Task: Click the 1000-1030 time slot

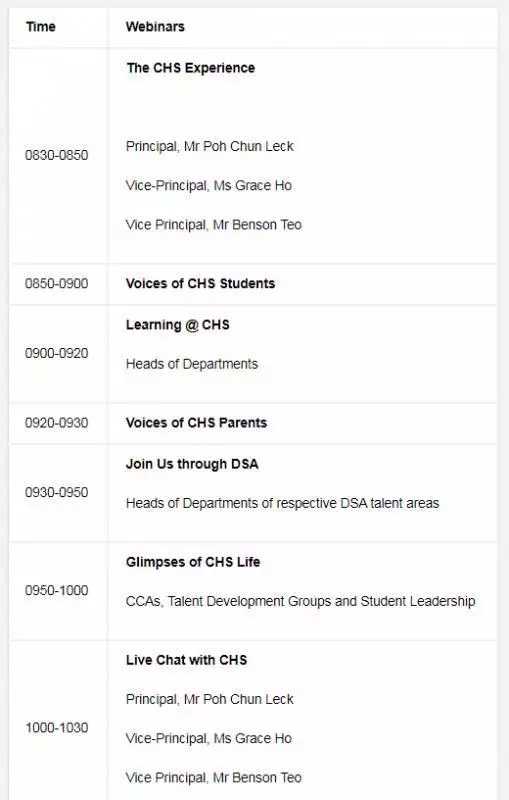Action: pos(57,728)
